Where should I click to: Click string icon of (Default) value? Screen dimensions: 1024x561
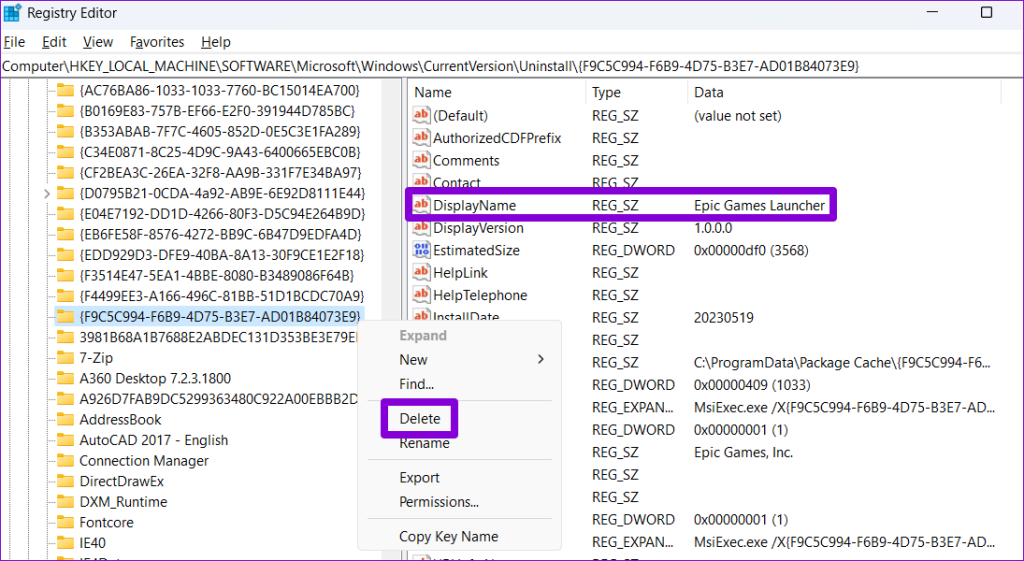[x=421, y=116]
